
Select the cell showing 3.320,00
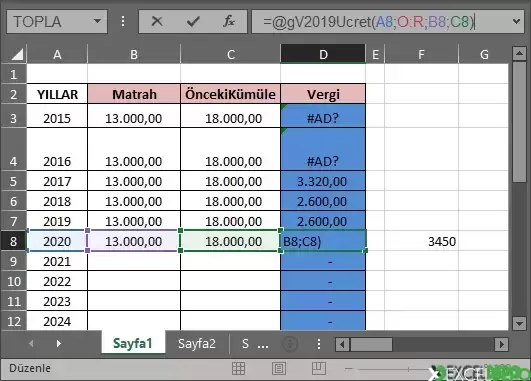323,181
